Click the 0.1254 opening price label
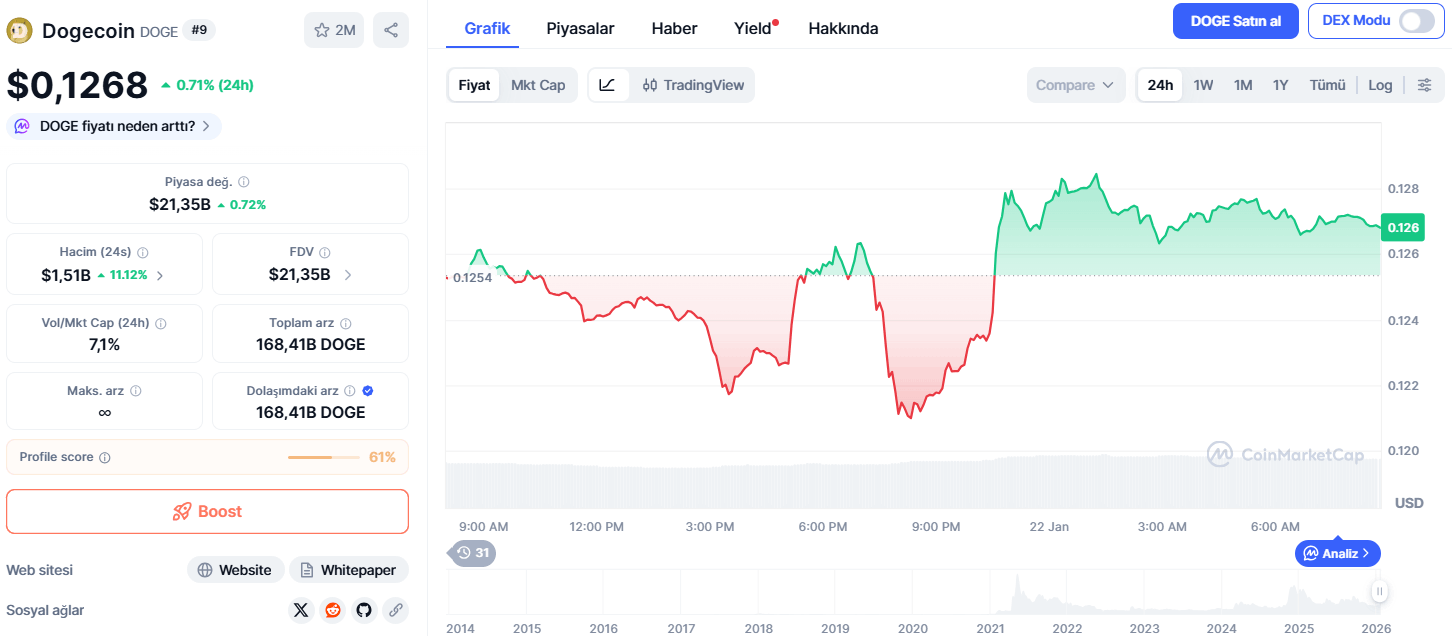The image size is (1452, 636). click(472, 277)
